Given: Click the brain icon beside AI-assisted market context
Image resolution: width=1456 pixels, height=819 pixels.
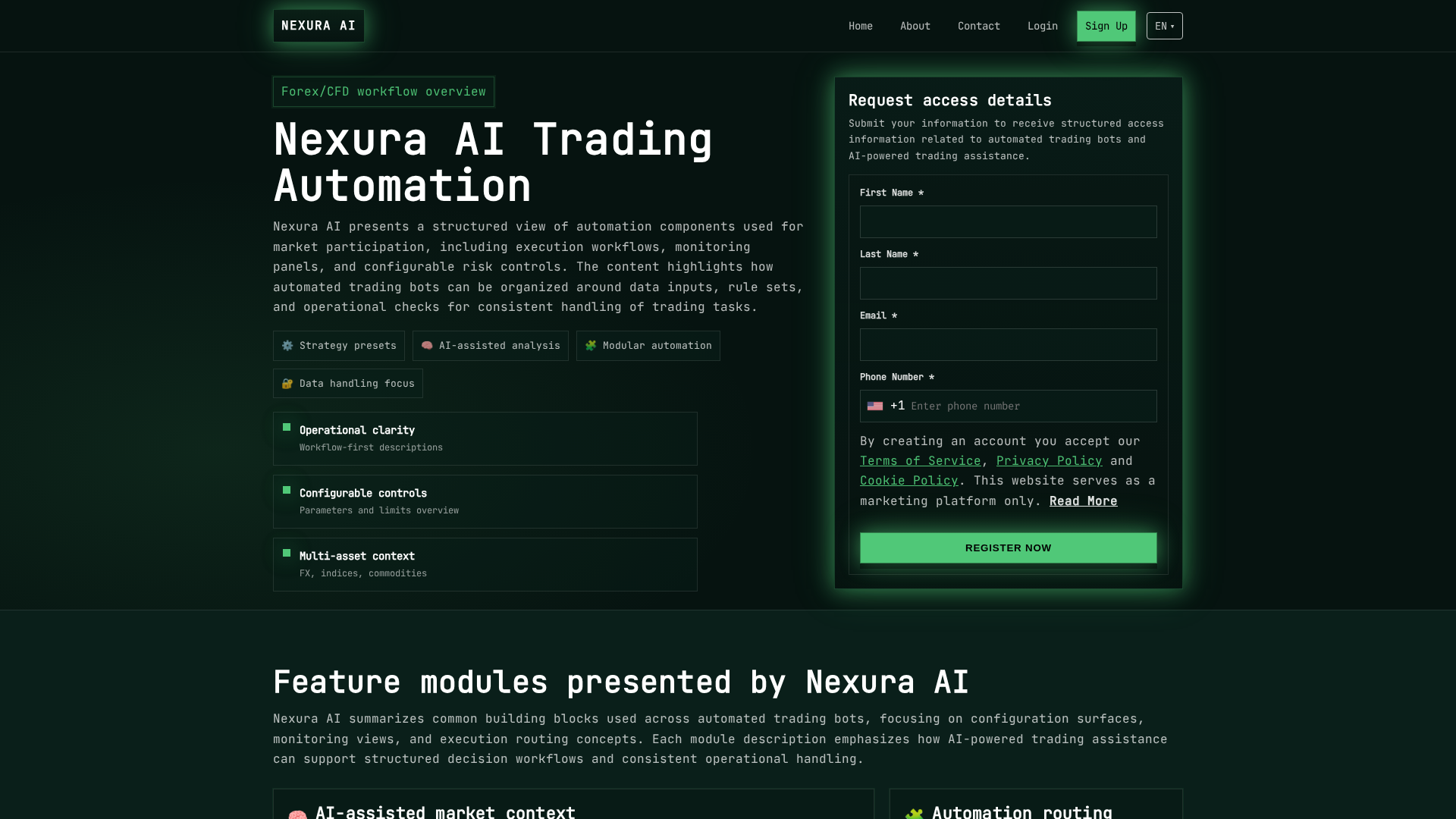Looking at the screenshot, I should click(298, 814).
